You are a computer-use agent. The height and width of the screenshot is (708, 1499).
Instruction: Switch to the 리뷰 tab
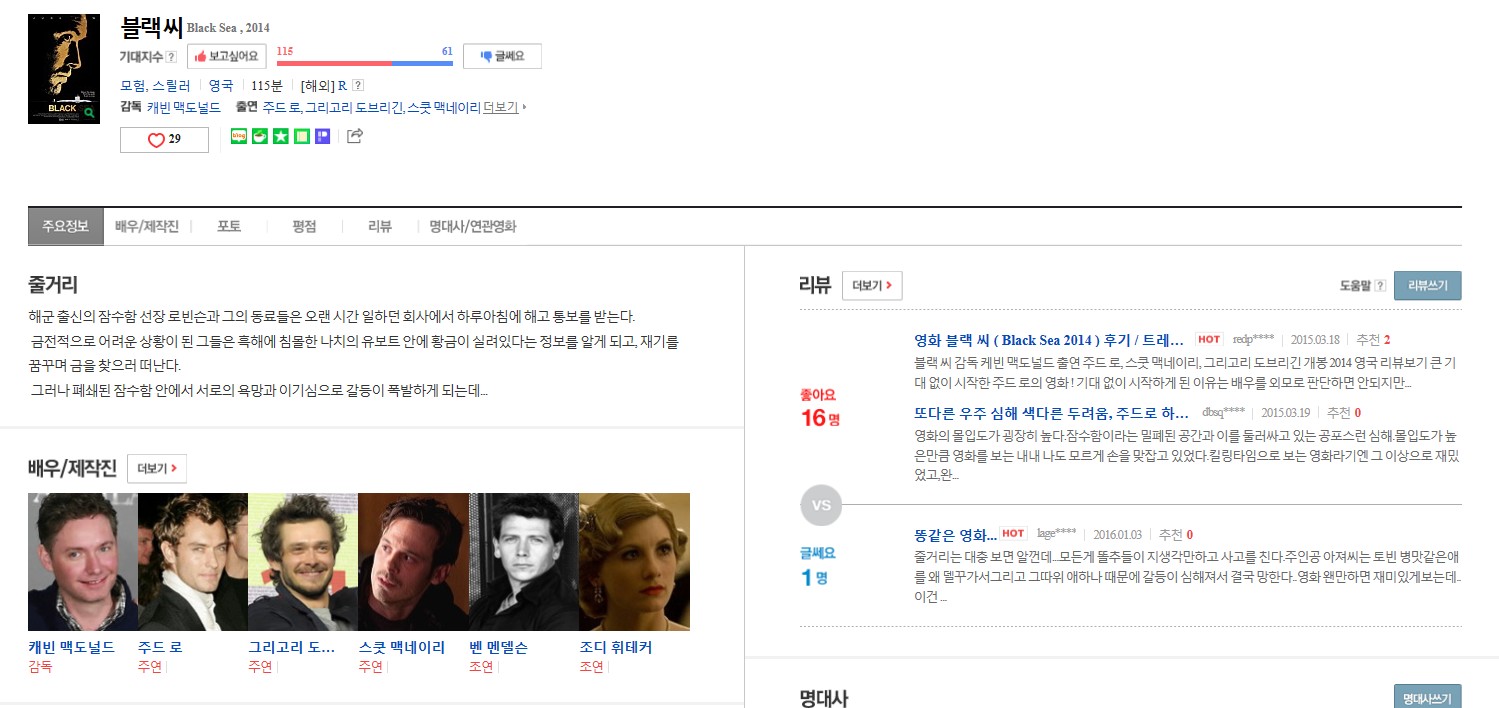[x=380, y=227]
